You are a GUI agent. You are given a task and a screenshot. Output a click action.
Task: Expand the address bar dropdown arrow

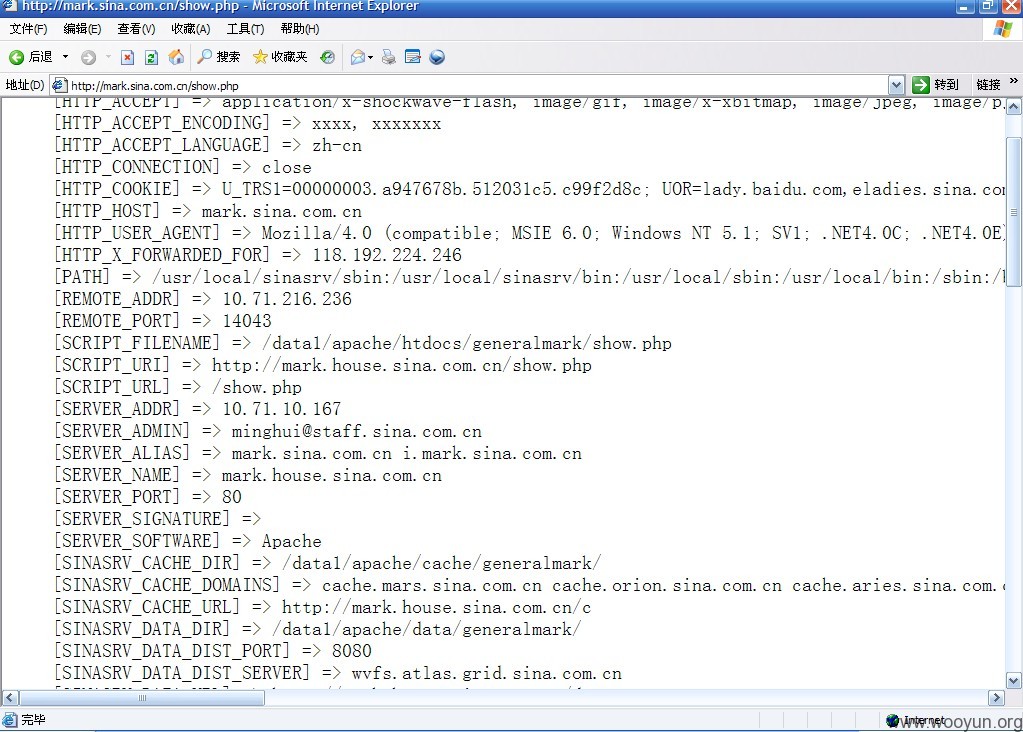tap(896, 85)
